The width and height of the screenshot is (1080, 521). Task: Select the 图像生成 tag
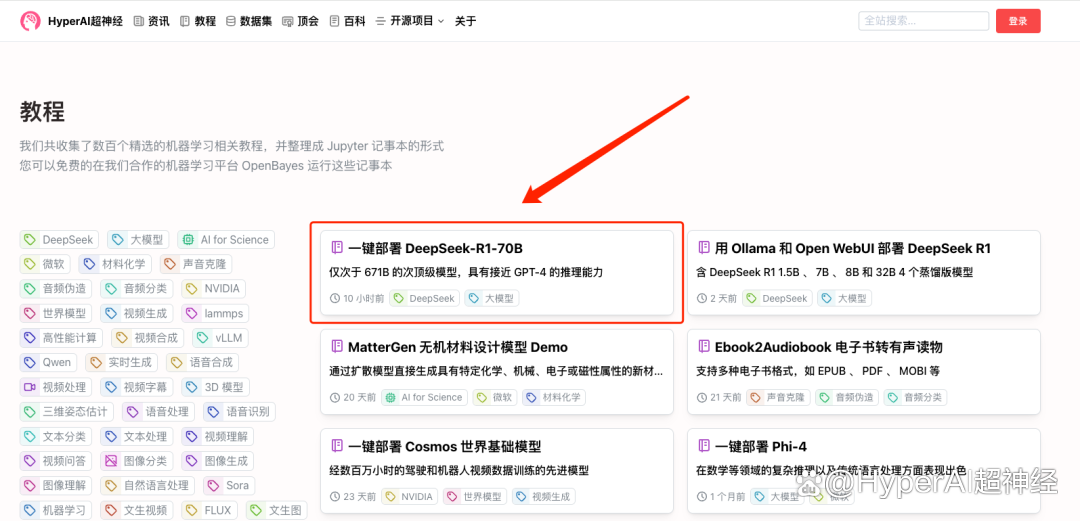[218, 461]
